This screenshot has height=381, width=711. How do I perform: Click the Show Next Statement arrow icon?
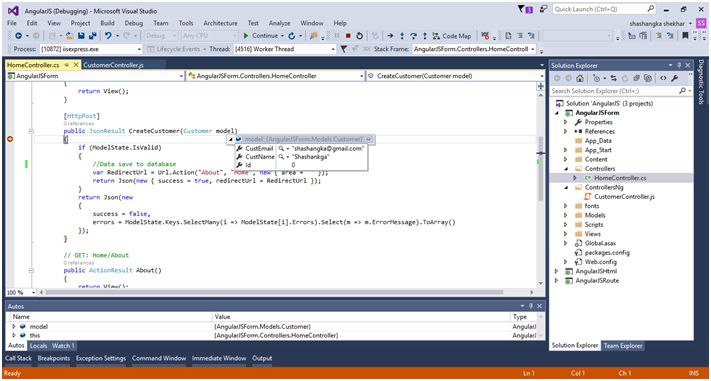pos(390,36)
